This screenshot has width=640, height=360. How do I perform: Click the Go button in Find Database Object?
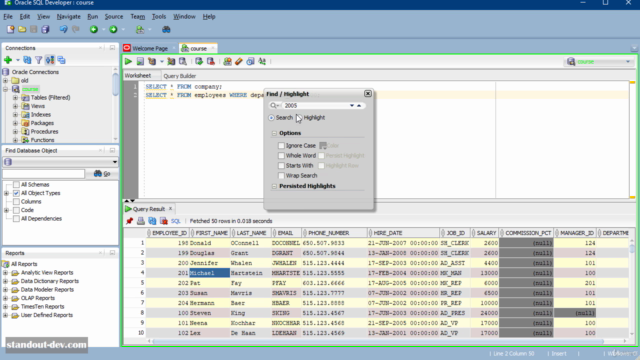(102, 174)
